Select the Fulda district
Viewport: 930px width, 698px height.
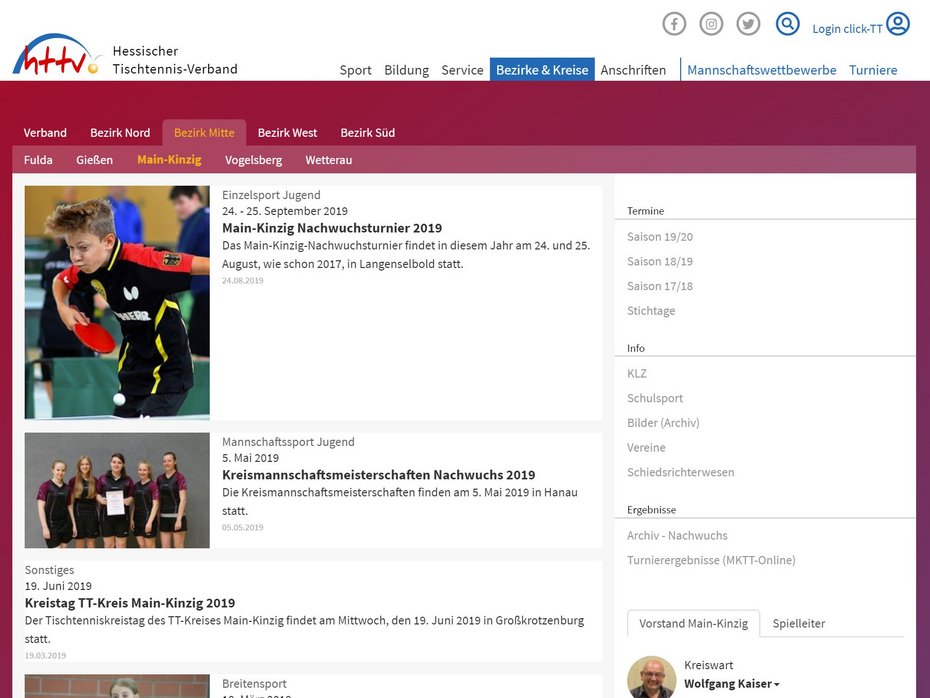tap(38, 160)
